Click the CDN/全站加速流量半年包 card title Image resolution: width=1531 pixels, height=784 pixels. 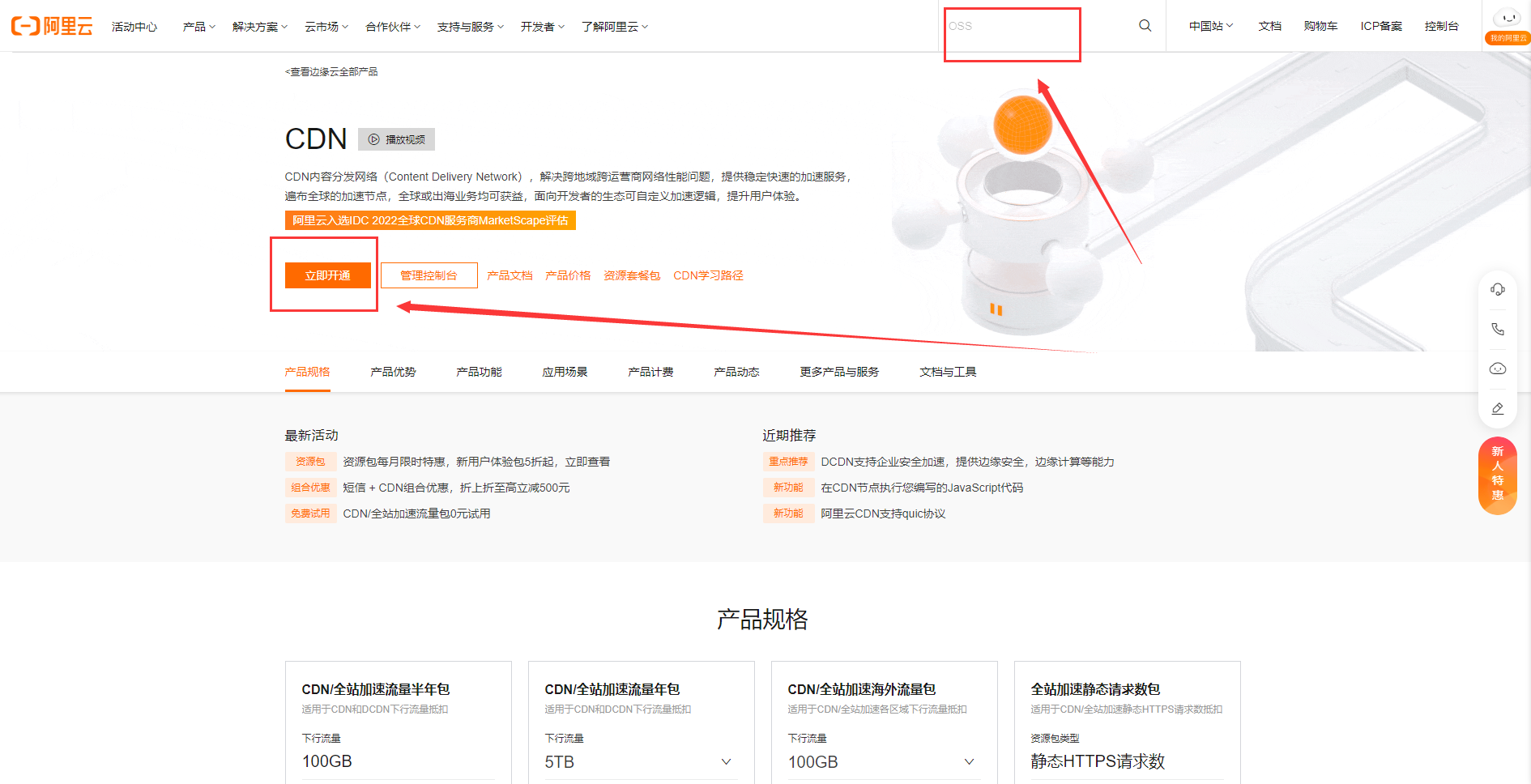376,689
